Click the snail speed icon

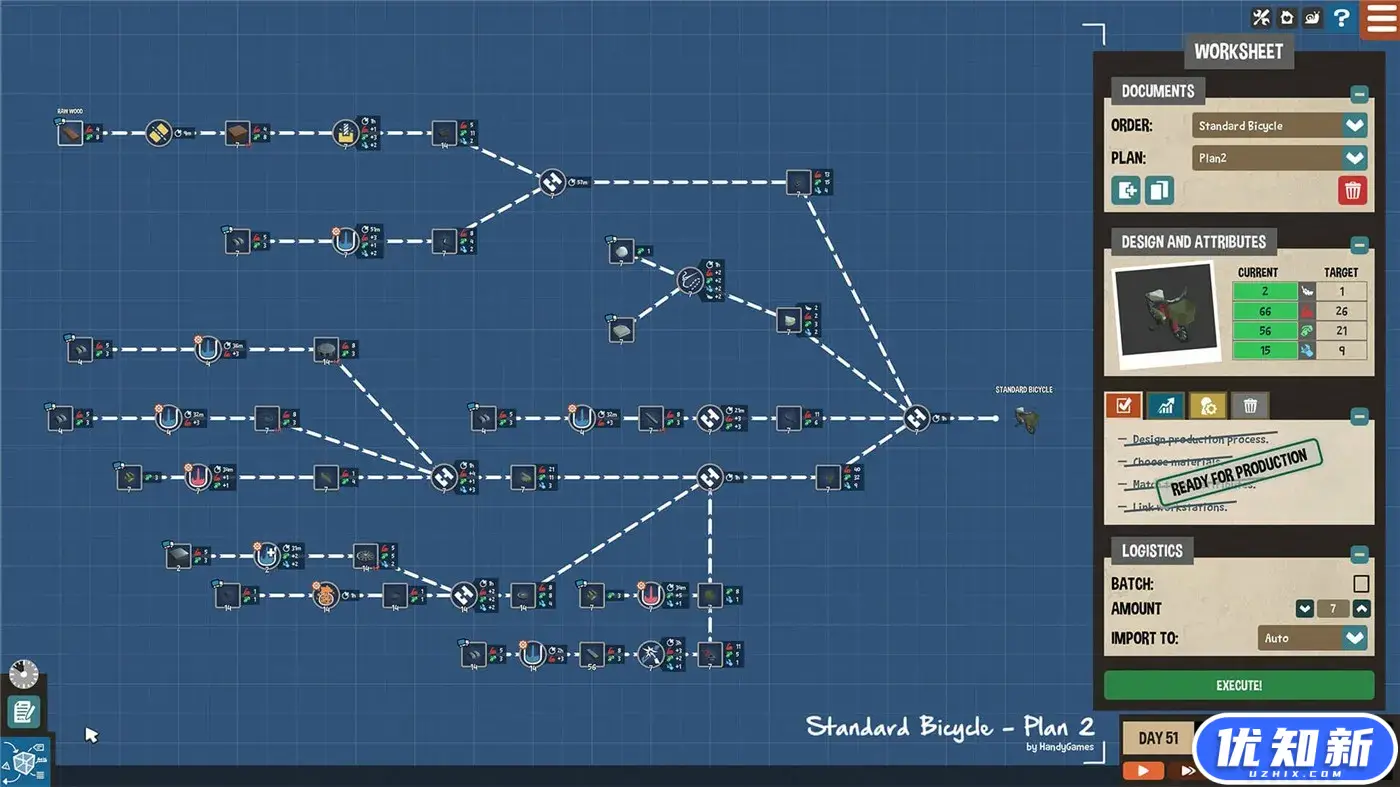(x=1313, y=17)
